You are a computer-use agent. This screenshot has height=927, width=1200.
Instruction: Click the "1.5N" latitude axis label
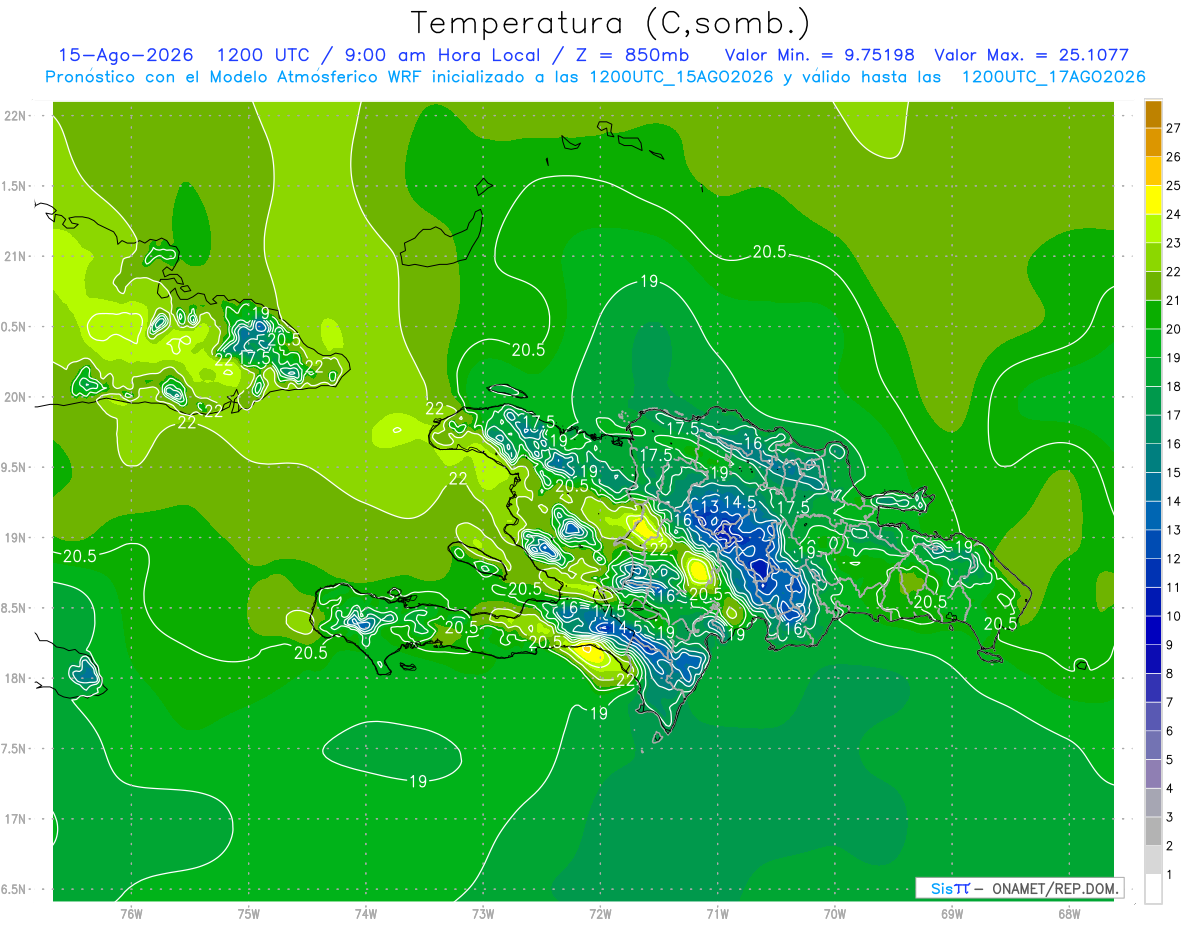coord(15,186)
